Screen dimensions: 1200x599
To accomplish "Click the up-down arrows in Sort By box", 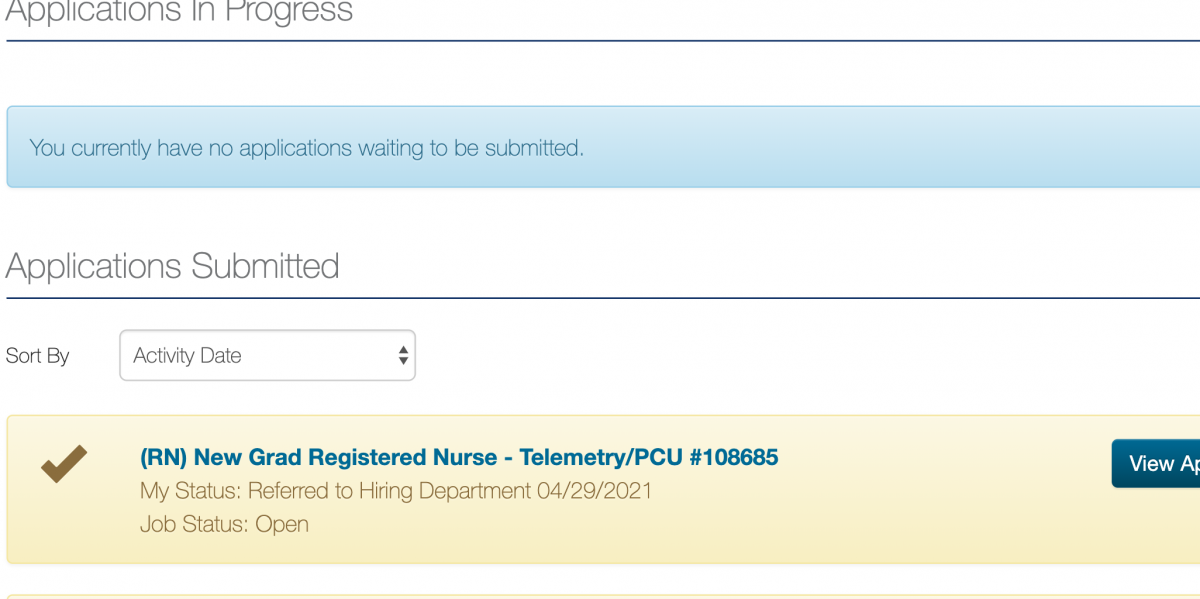I will pos(403,355).
